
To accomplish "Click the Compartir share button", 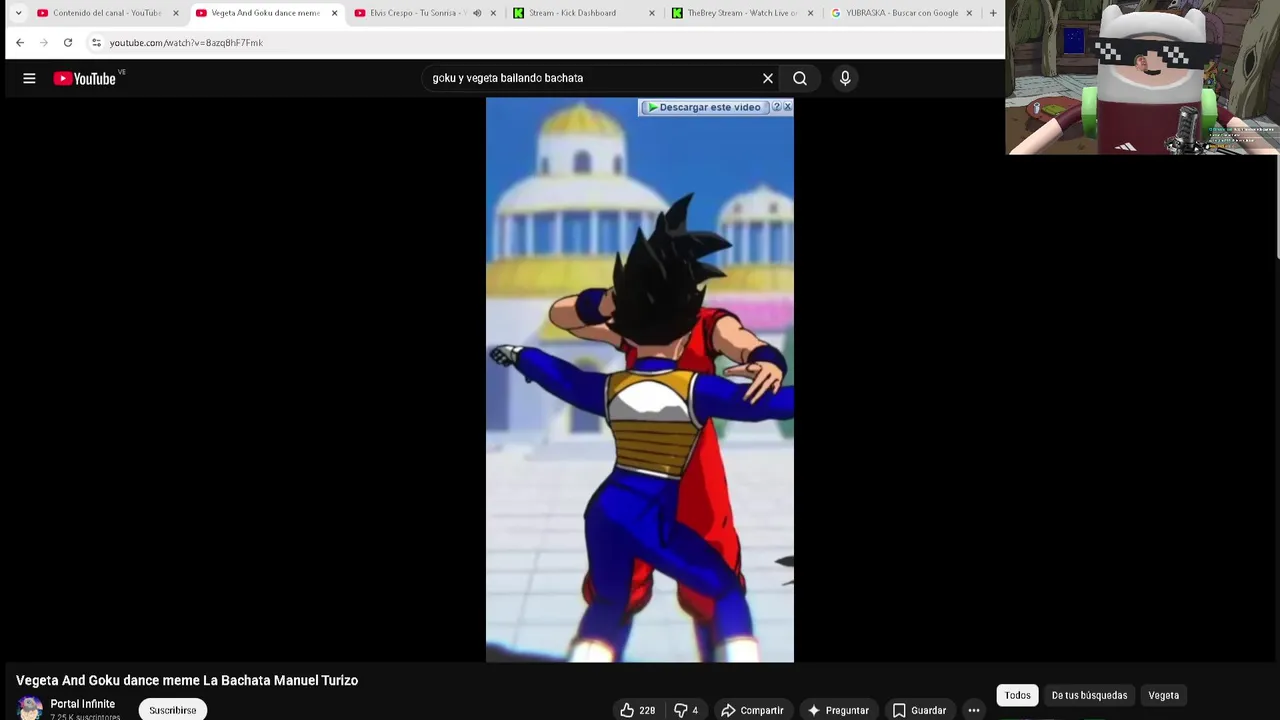I will click(x=752, y=710).
